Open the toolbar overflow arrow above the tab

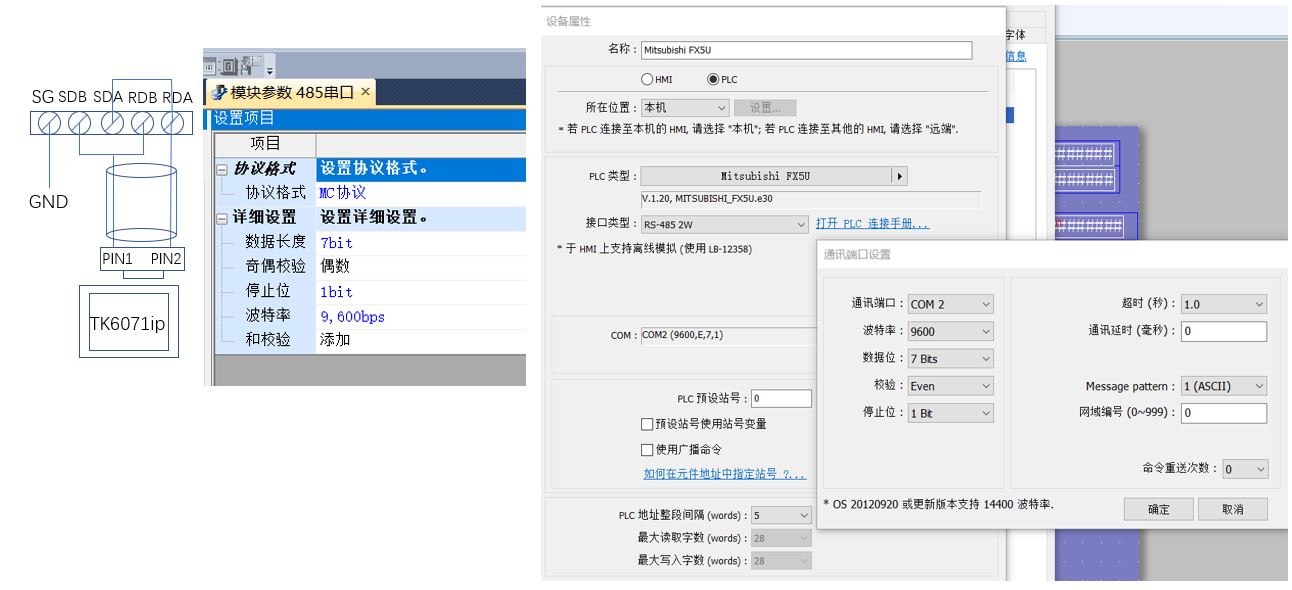point(270,69)
